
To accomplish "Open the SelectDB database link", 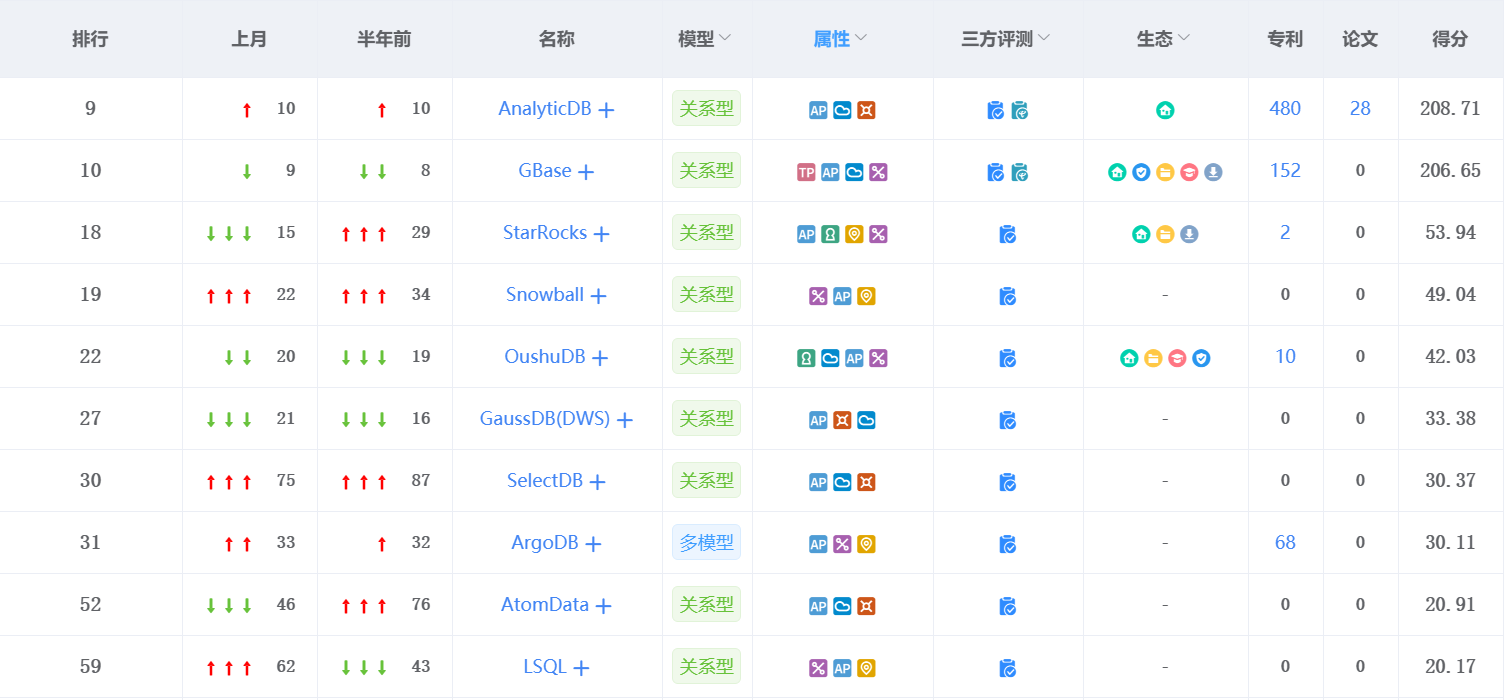I will point(545,481).
